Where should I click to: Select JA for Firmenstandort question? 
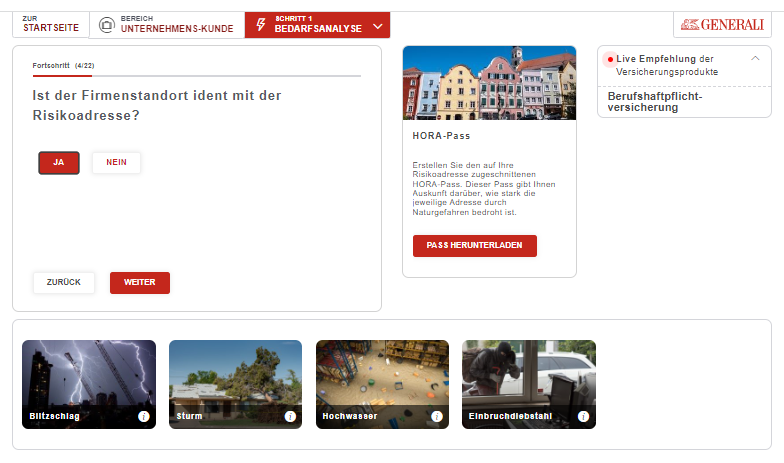tap(59, 163)
